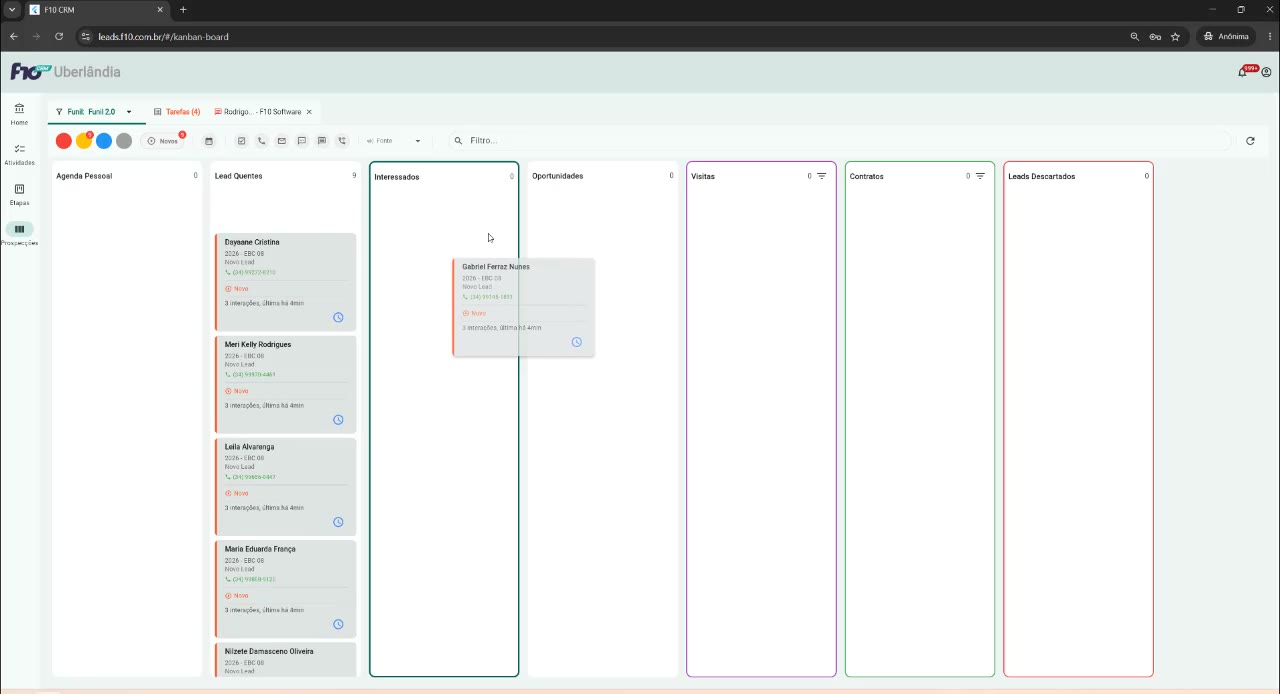
Task: Select the blue status color filter
Action: 104,141
